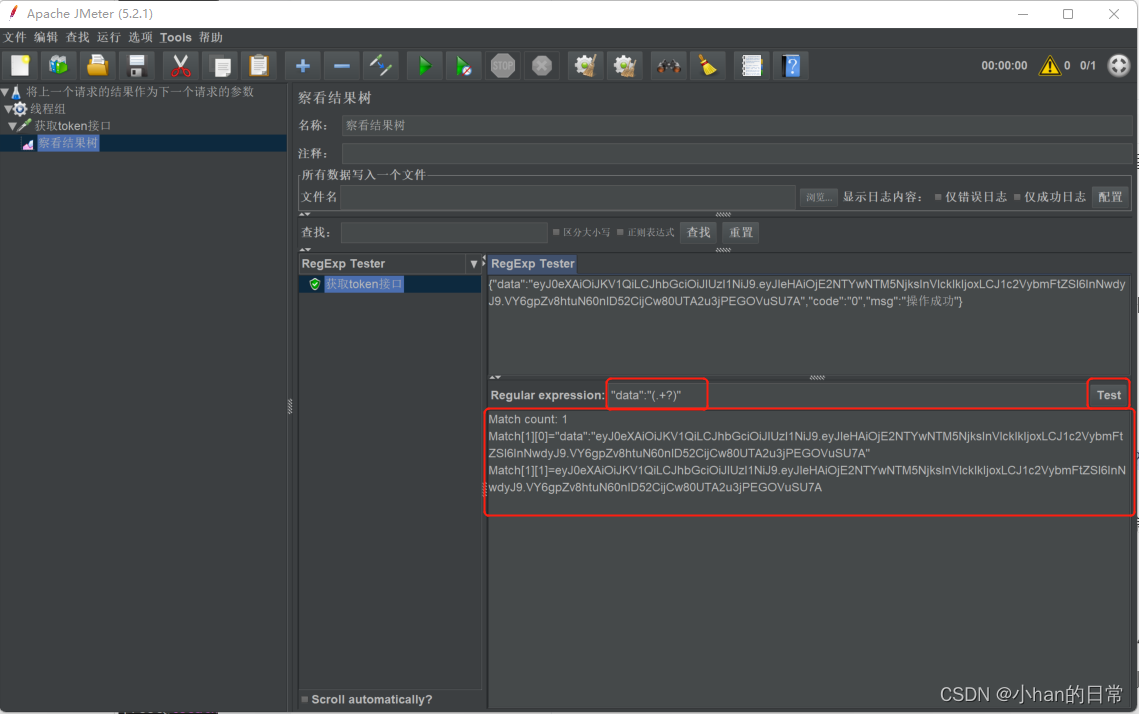Open the 查找 menu
The width and height of the screenshot is (1139, 714).
coord(77,37)
